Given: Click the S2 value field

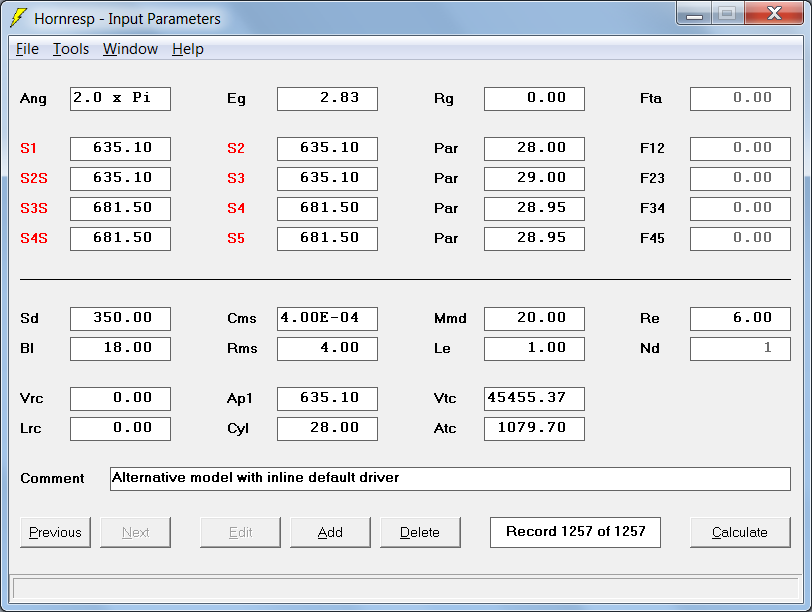Looking at the screenshot, I should (x=327, y=149).
